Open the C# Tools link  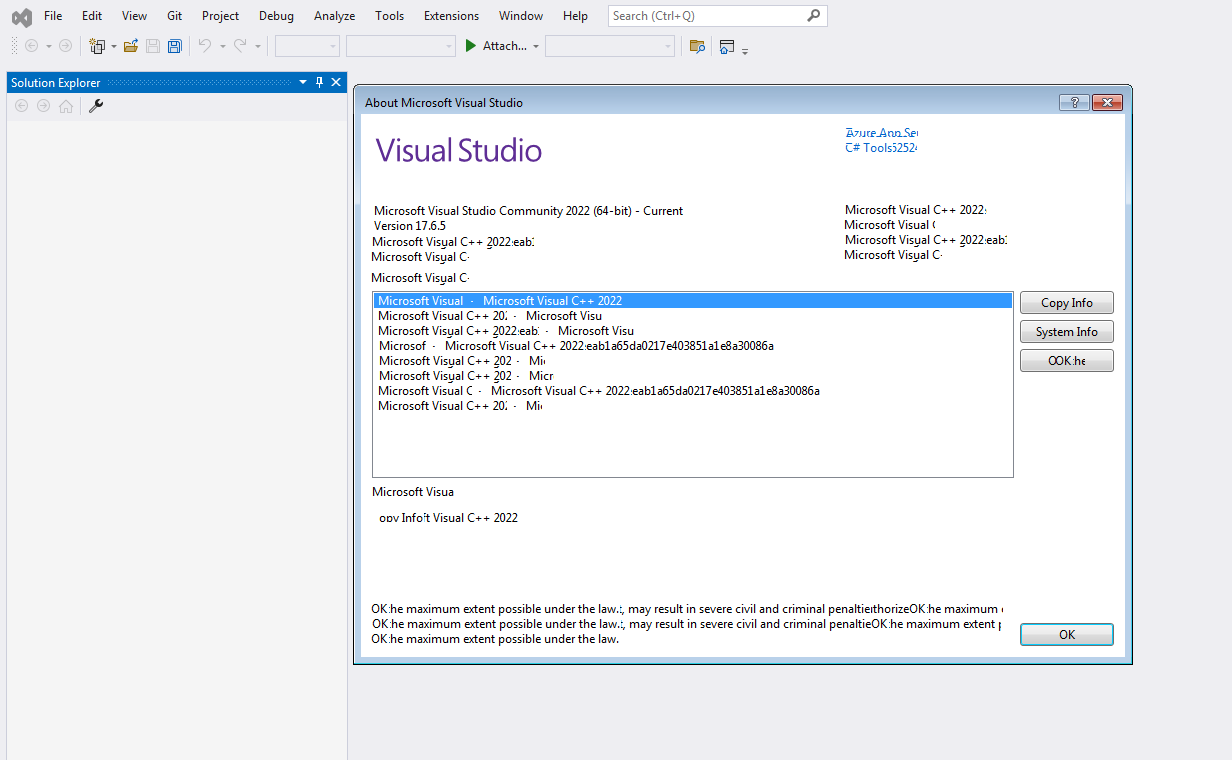click(x=881, y=148)
